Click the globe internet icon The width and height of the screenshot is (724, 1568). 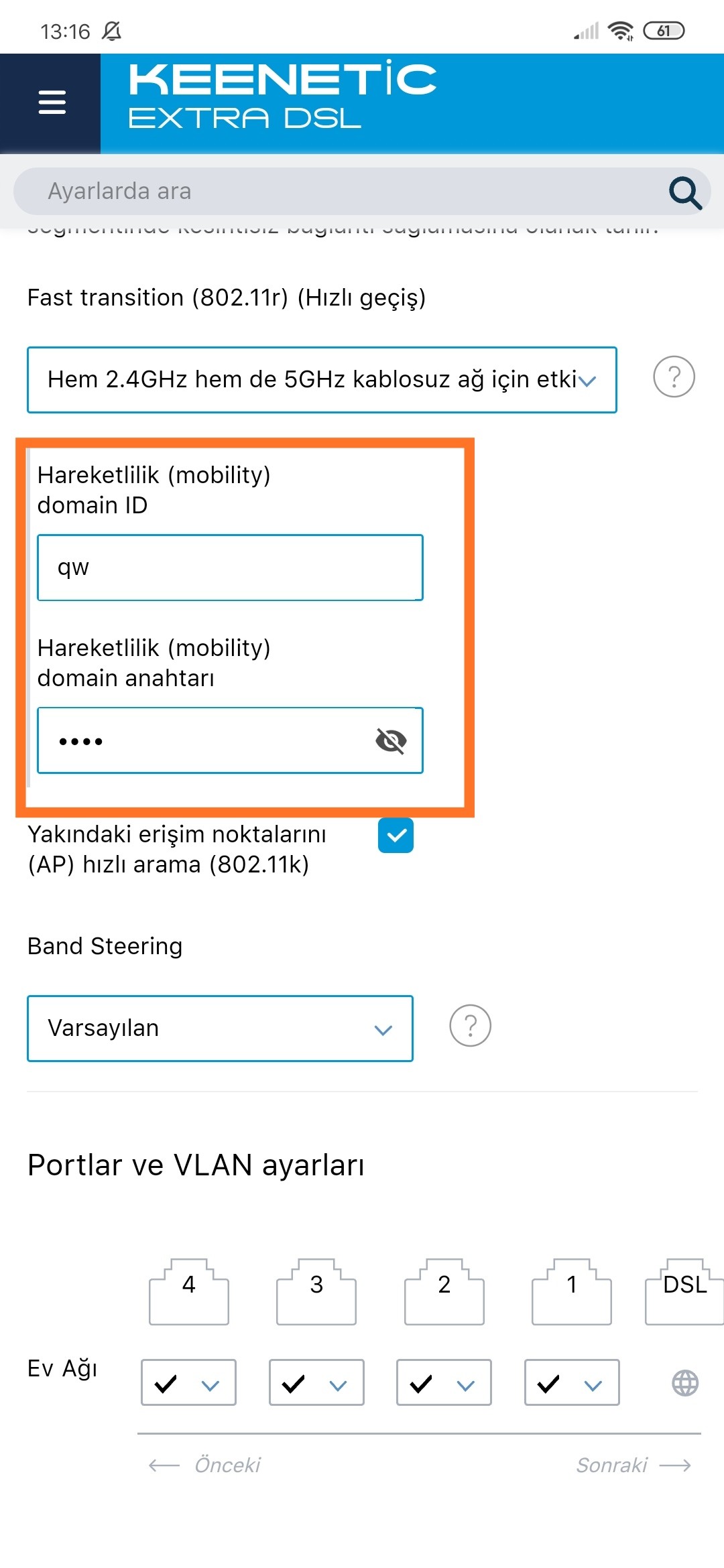685,1383
